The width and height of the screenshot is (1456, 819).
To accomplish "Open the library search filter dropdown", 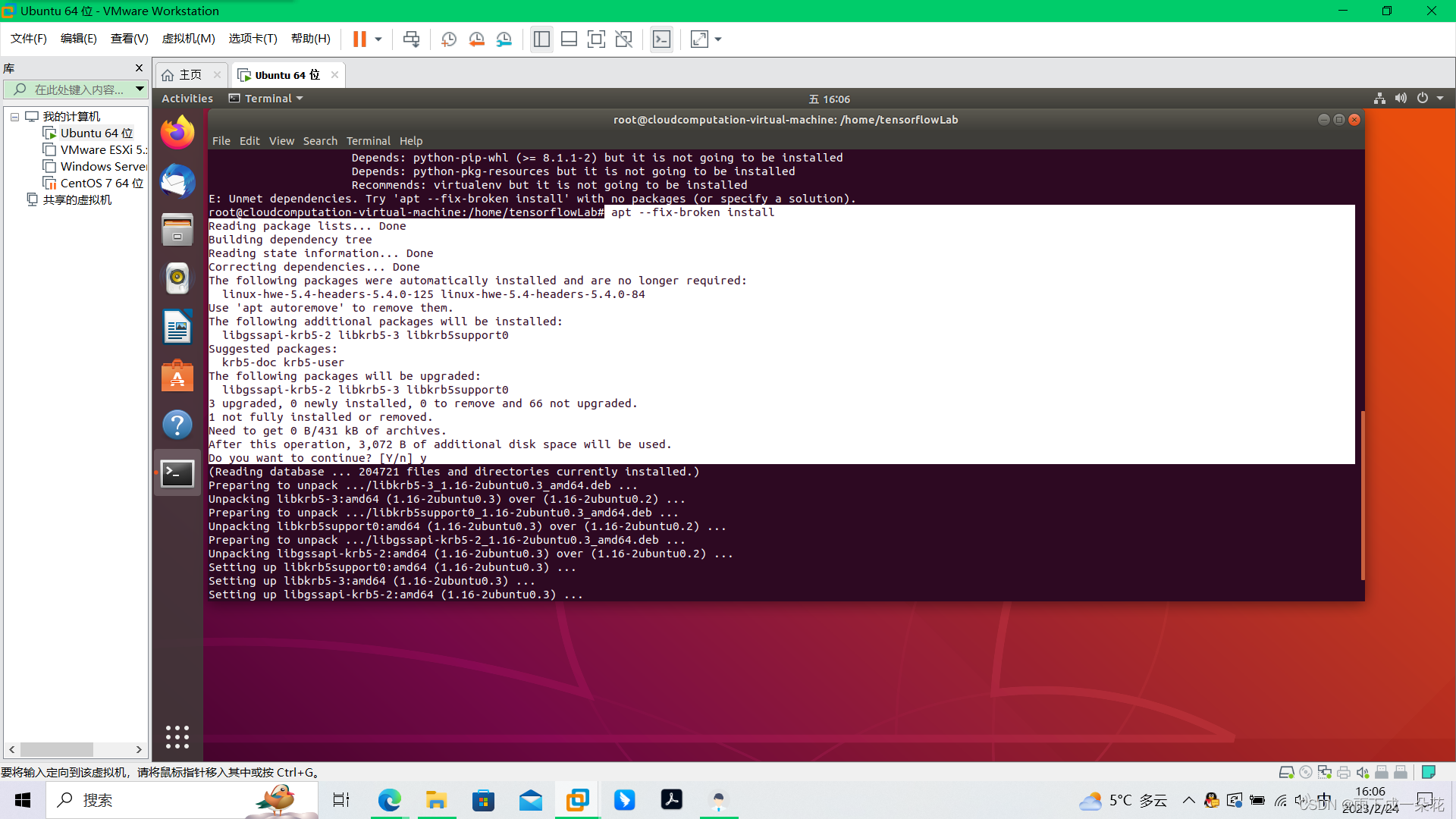I will [140, 89].
